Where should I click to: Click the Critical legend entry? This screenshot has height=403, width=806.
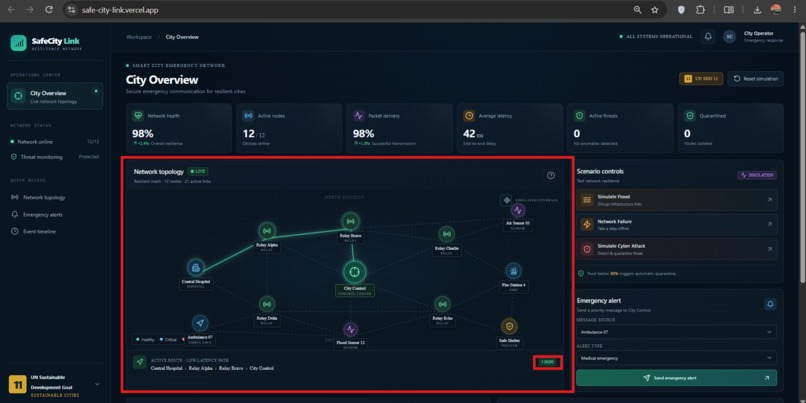(169, 340)
